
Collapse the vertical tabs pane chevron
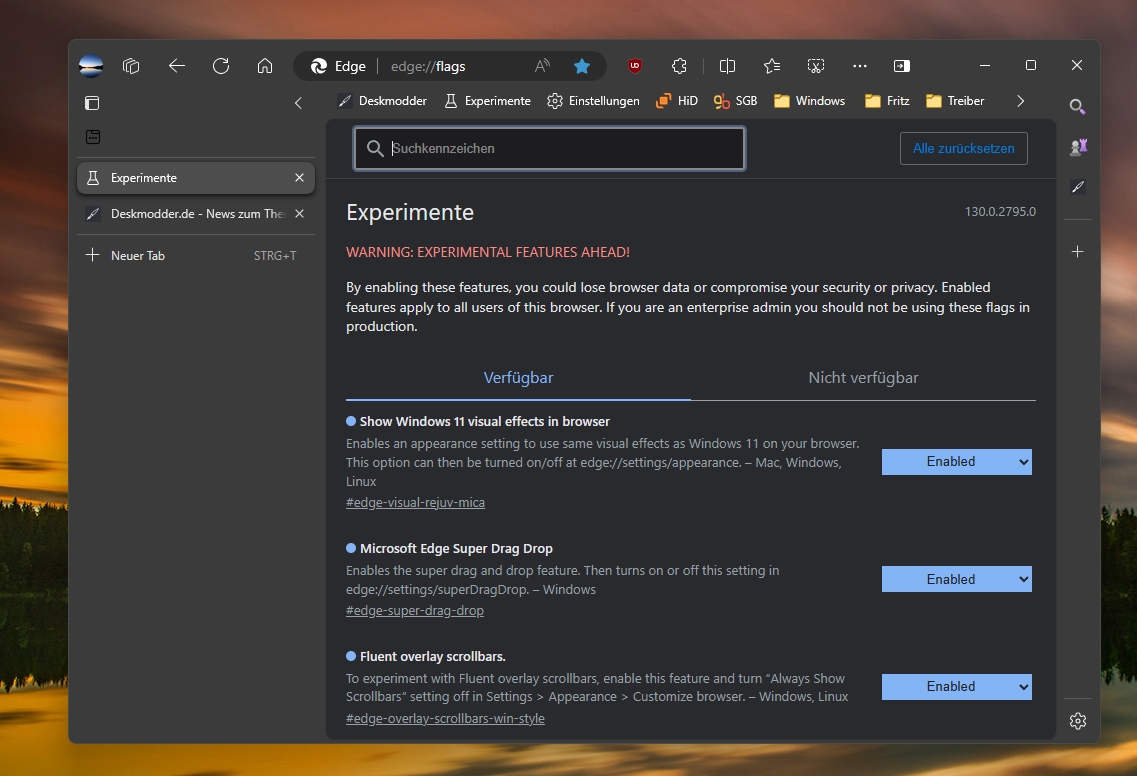pos(298,103)
